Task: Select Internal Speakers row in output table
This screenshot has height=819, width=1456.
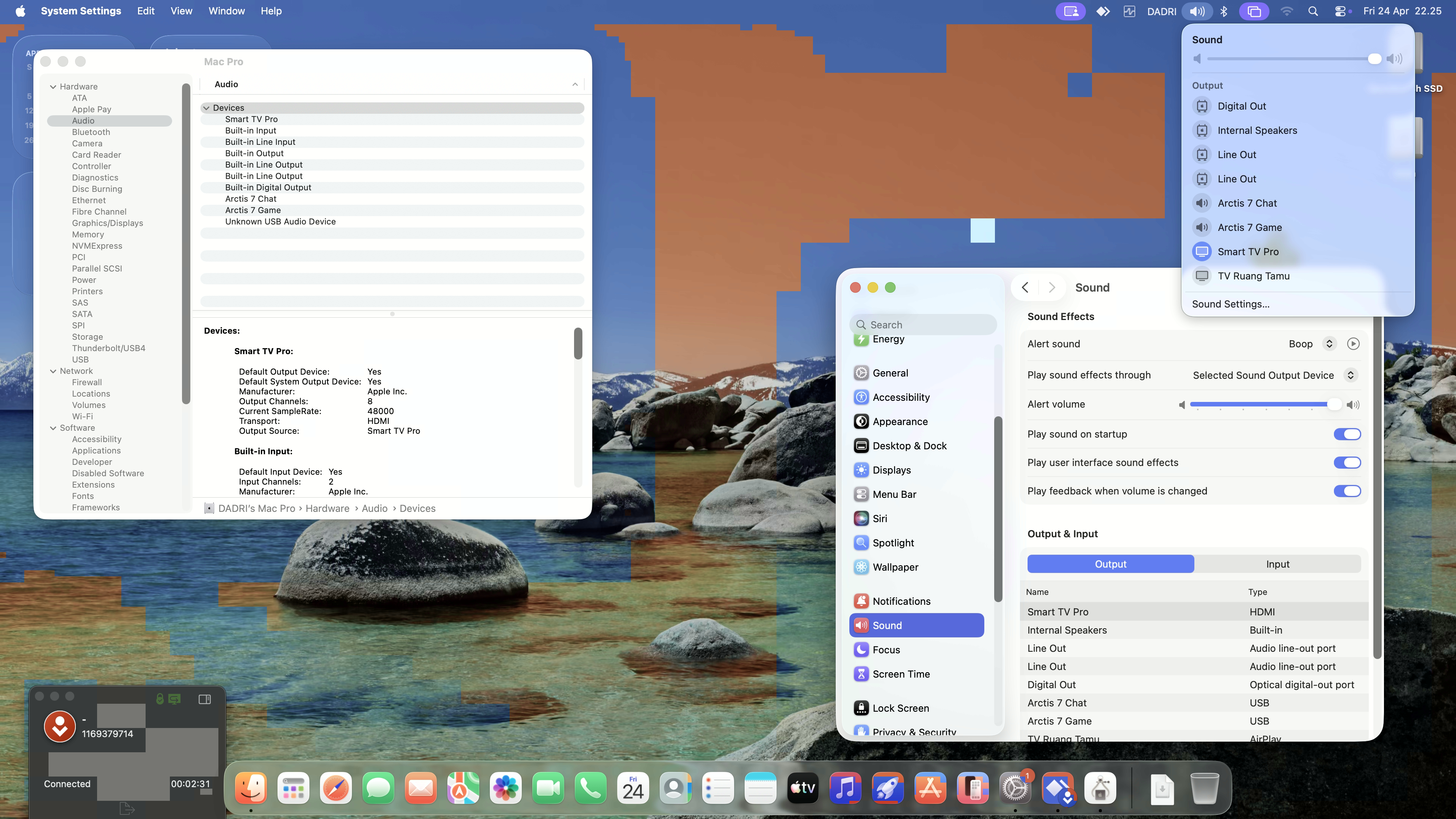Action: [x=1194, y=630]
